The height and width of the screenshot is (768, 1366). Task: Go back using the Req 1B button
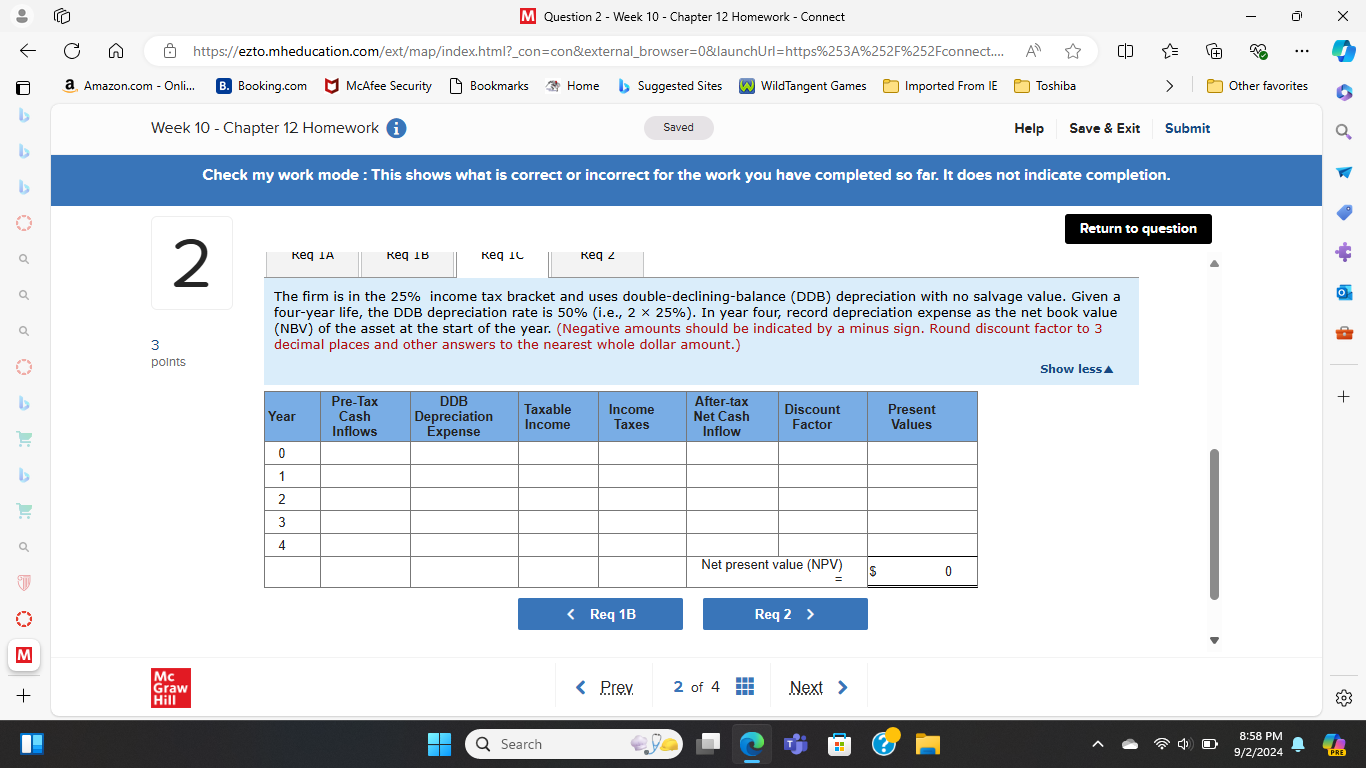tap(600, 613)
